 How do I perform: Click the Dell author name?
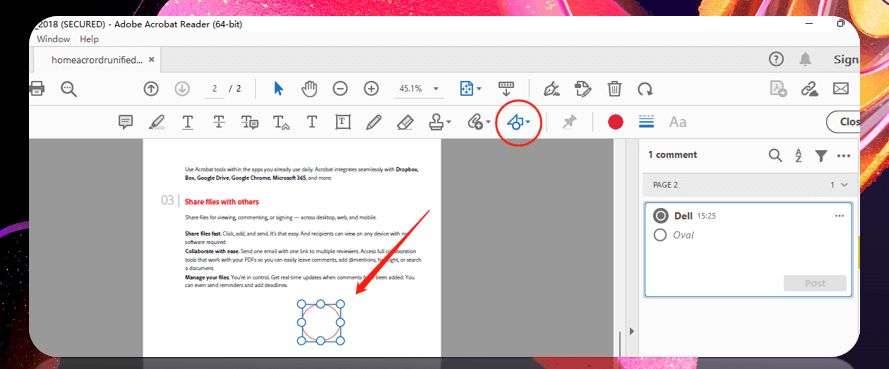pos(683,216)
